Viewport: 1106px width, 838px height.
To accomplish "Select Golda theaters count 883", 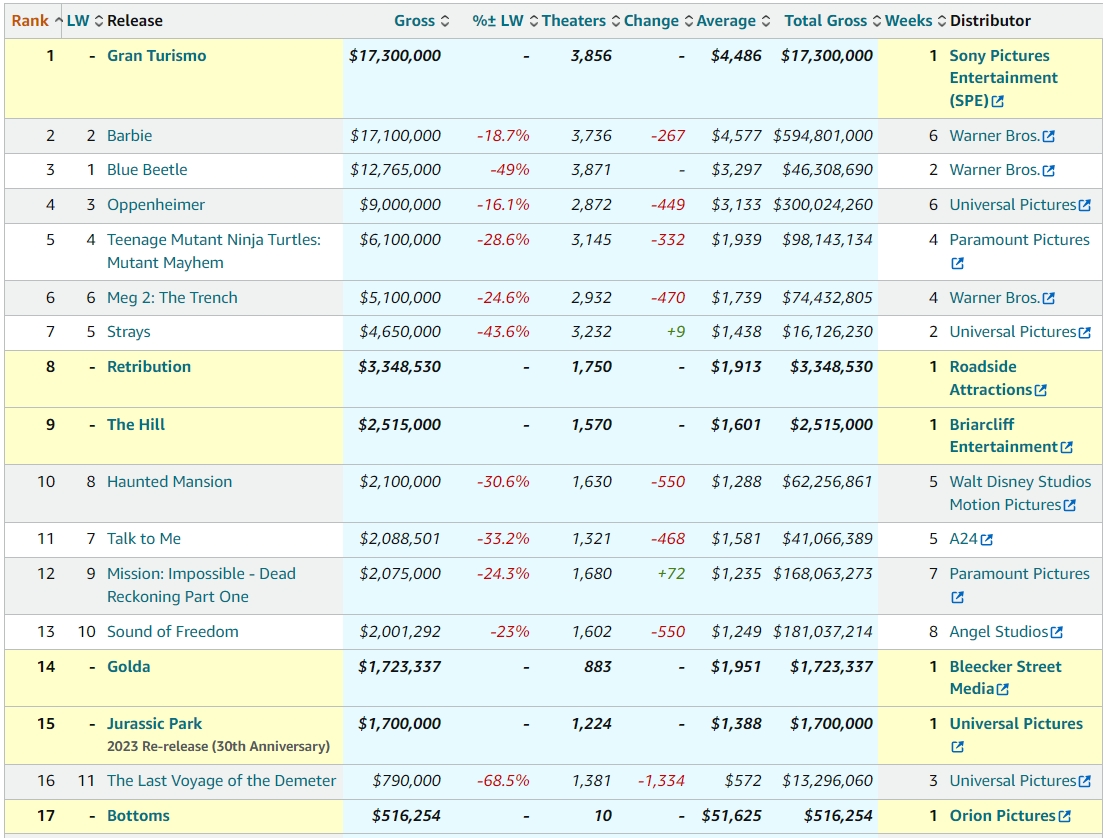I will [597, 667].
